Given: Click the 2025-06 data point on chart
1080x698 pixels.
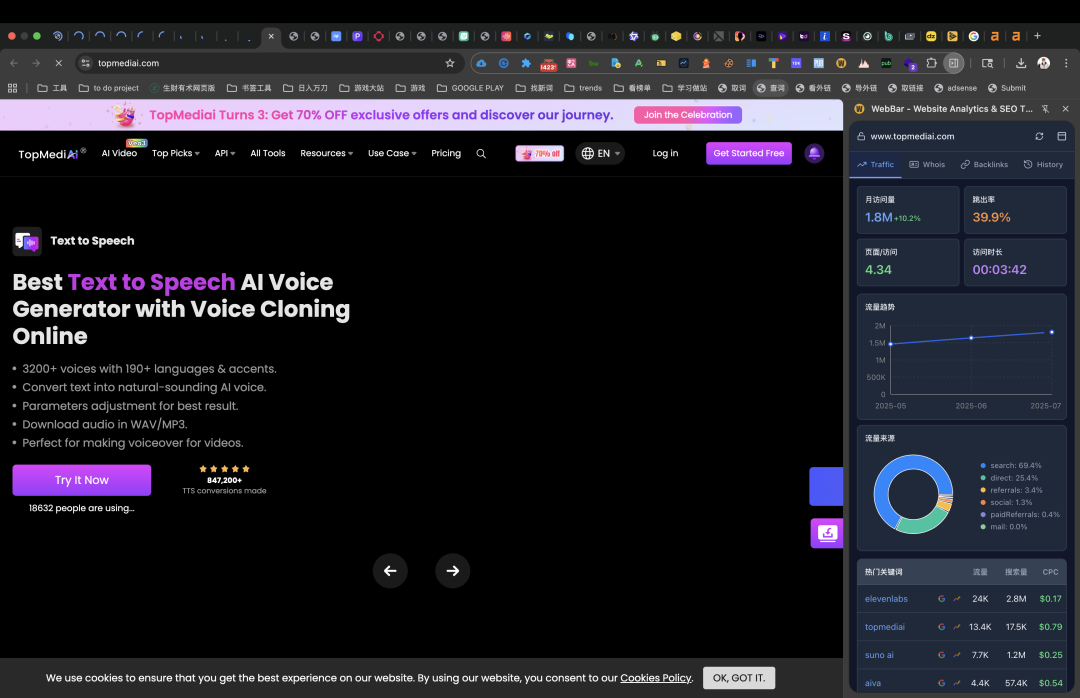Looking at the screenshot, I should (971, 338).
